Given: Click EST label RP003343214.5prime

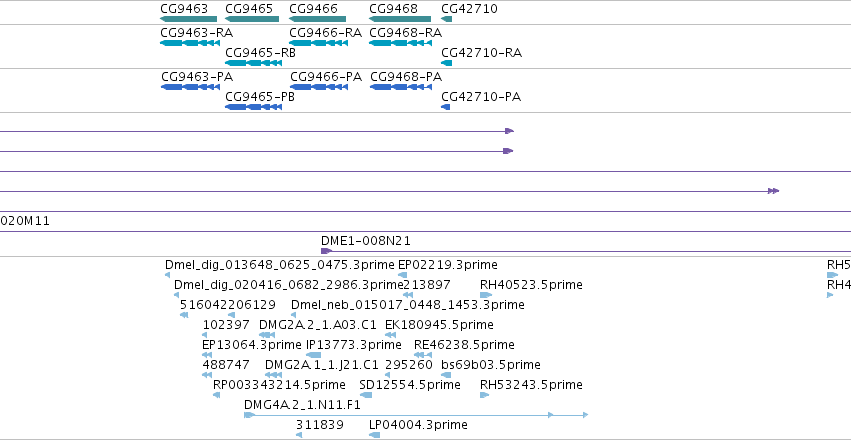Looking at the screenshot, I should [280, 385].
